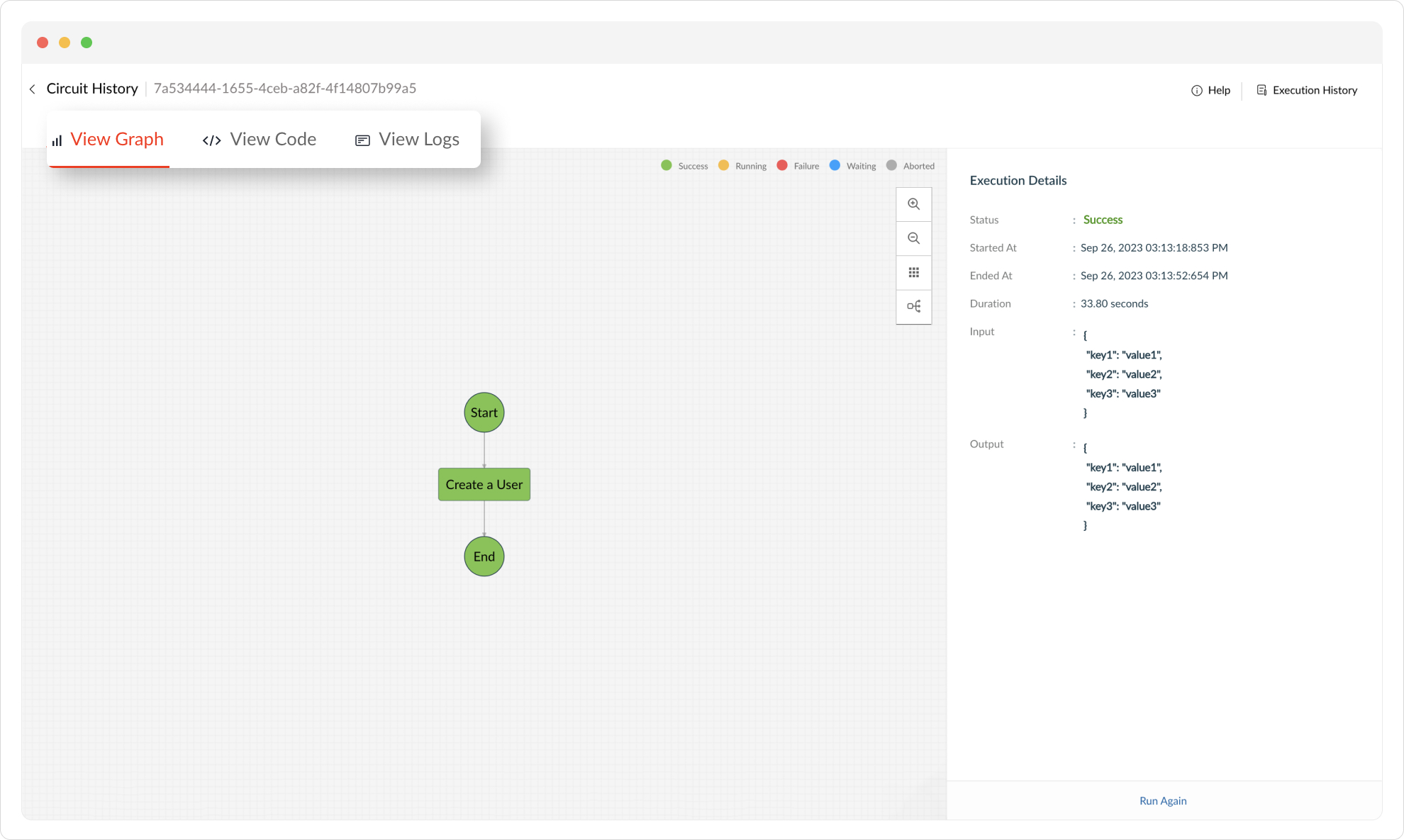Select the Create a User state node
Image resolution: width=1404 pixels, height=840 pixels.
pos(484,484)
